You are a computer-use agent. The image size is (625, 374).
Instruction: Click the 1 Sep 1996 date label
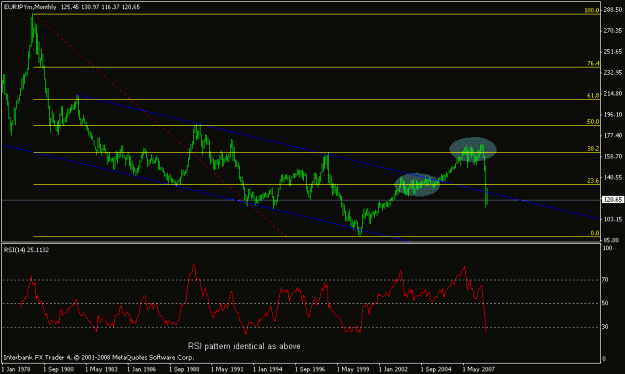click(x=310, y=369)
